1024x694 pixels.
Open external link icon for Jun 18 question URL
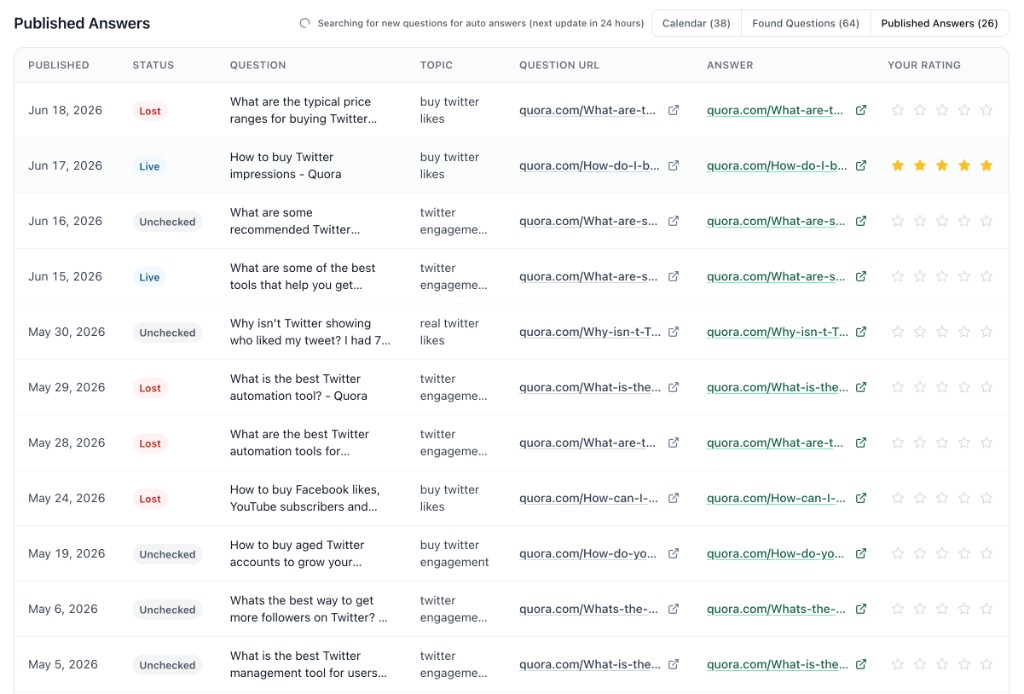pos(673,110)
